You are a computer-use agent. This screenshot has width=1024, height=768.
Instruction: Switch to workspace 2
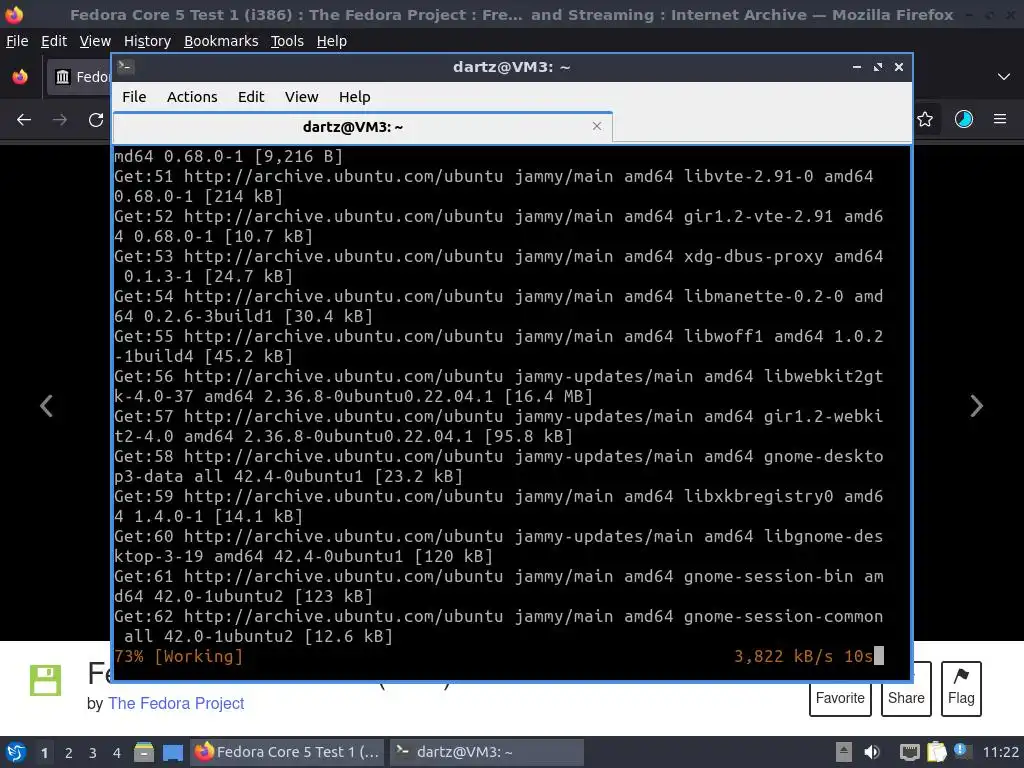click(x=69, y=753)
